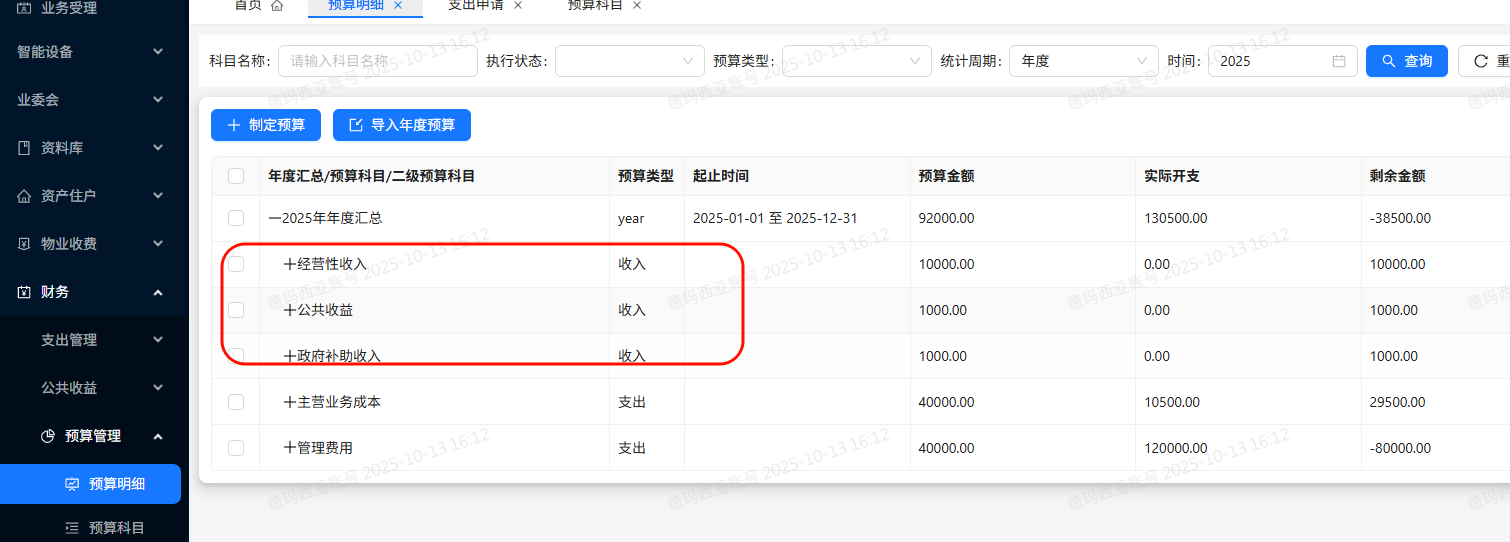This screenshot has height=542, width=1510.
Task: Focus the 科目名称 input field
Action: point(378,61)
